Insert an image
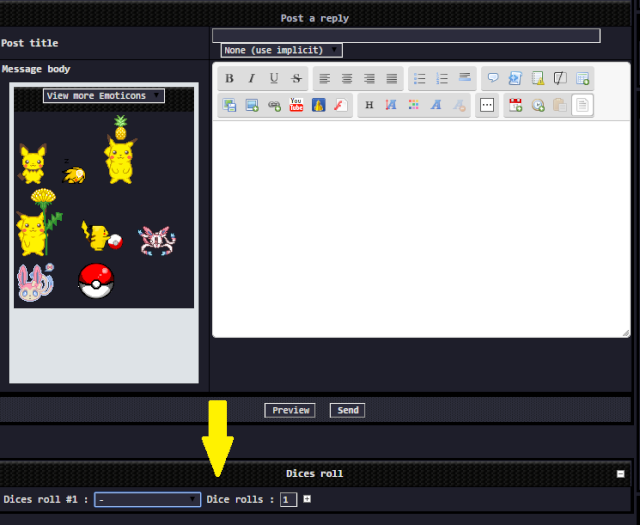640x525 pixels. (252, 105)
